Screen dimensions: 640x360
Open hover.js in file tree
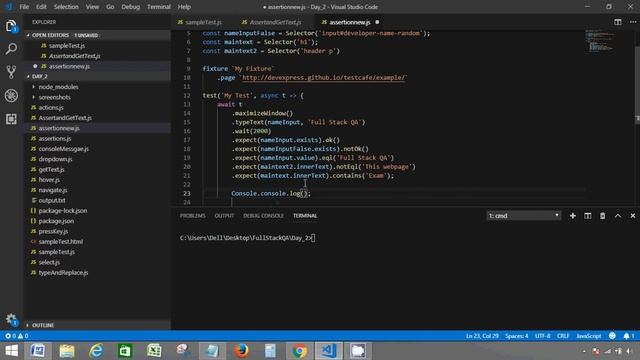coord(49,180)
